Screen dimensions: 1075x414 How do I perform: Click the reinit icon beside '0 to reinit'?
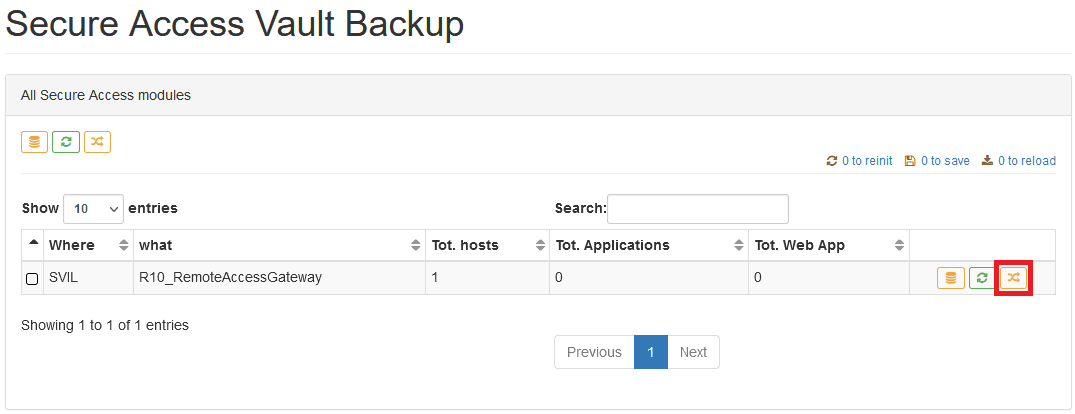click(x=832, y=161)
